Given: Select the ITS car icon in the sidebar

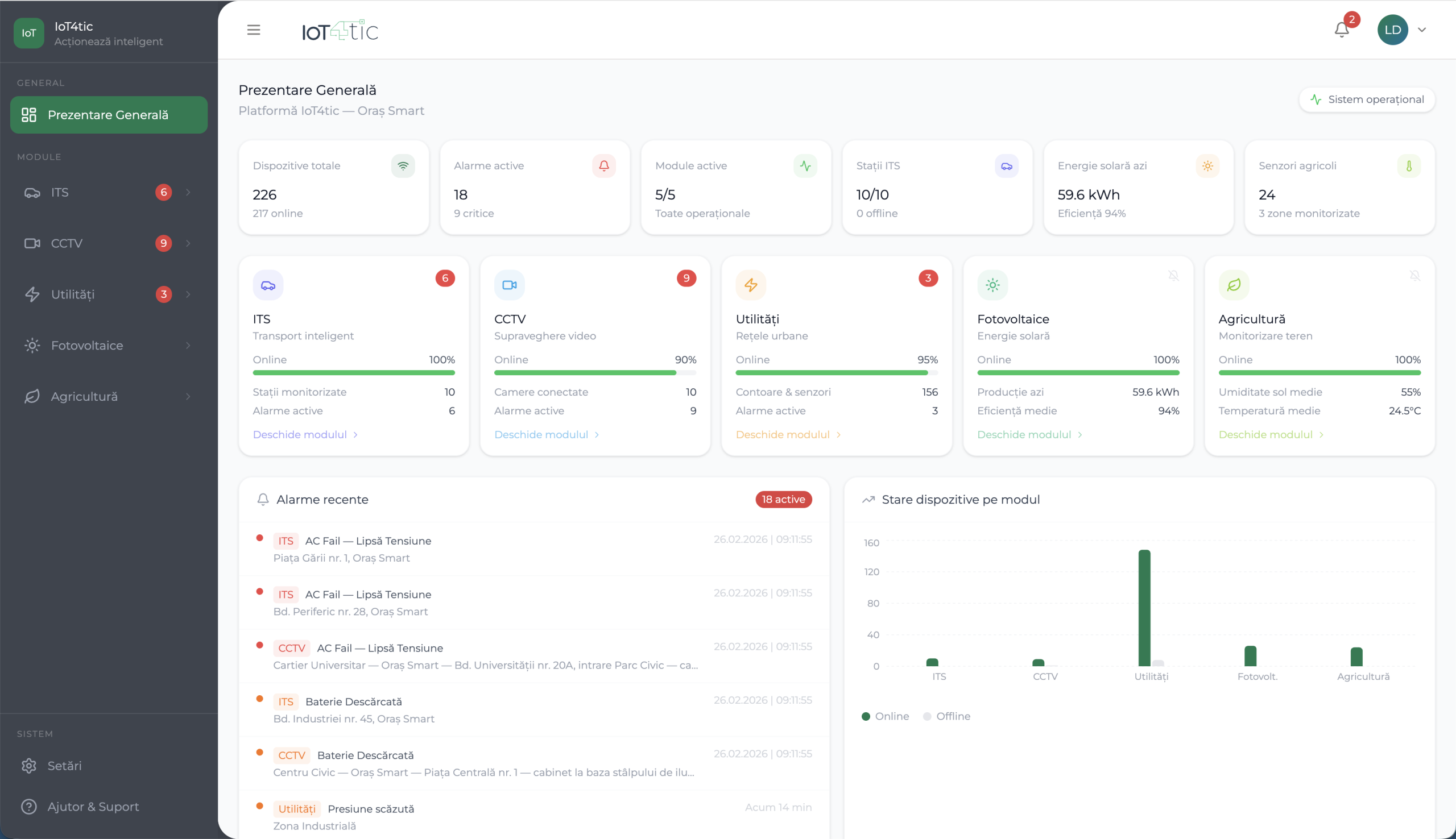Looking at the screenshot, I should point(33,193).
